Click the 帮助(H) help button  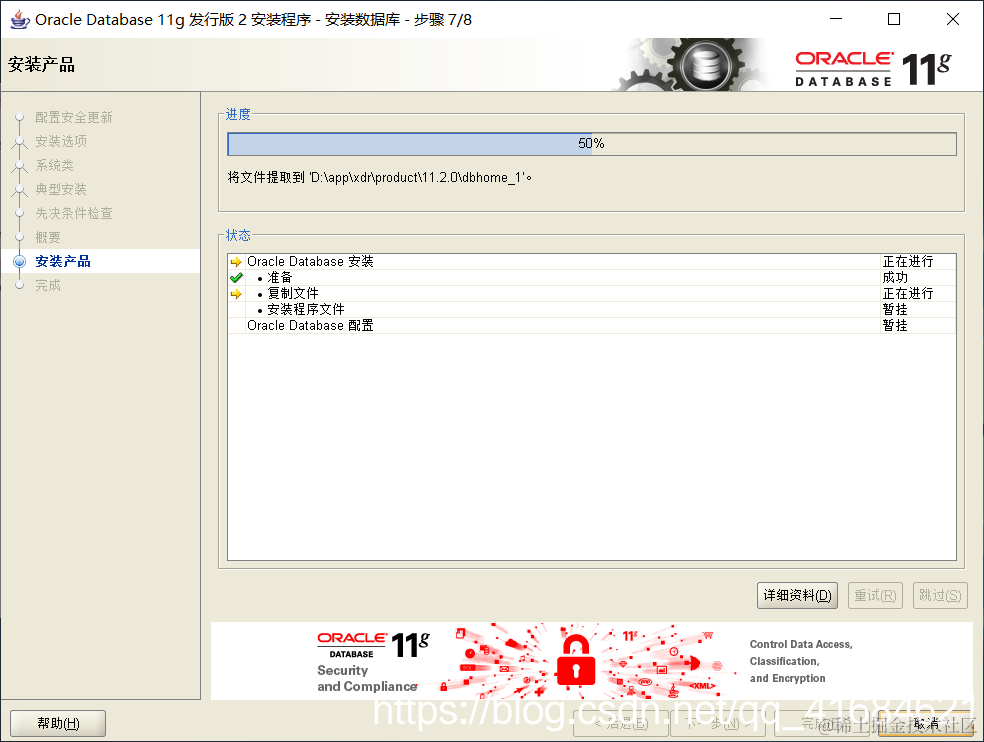(x=58, y=723)
